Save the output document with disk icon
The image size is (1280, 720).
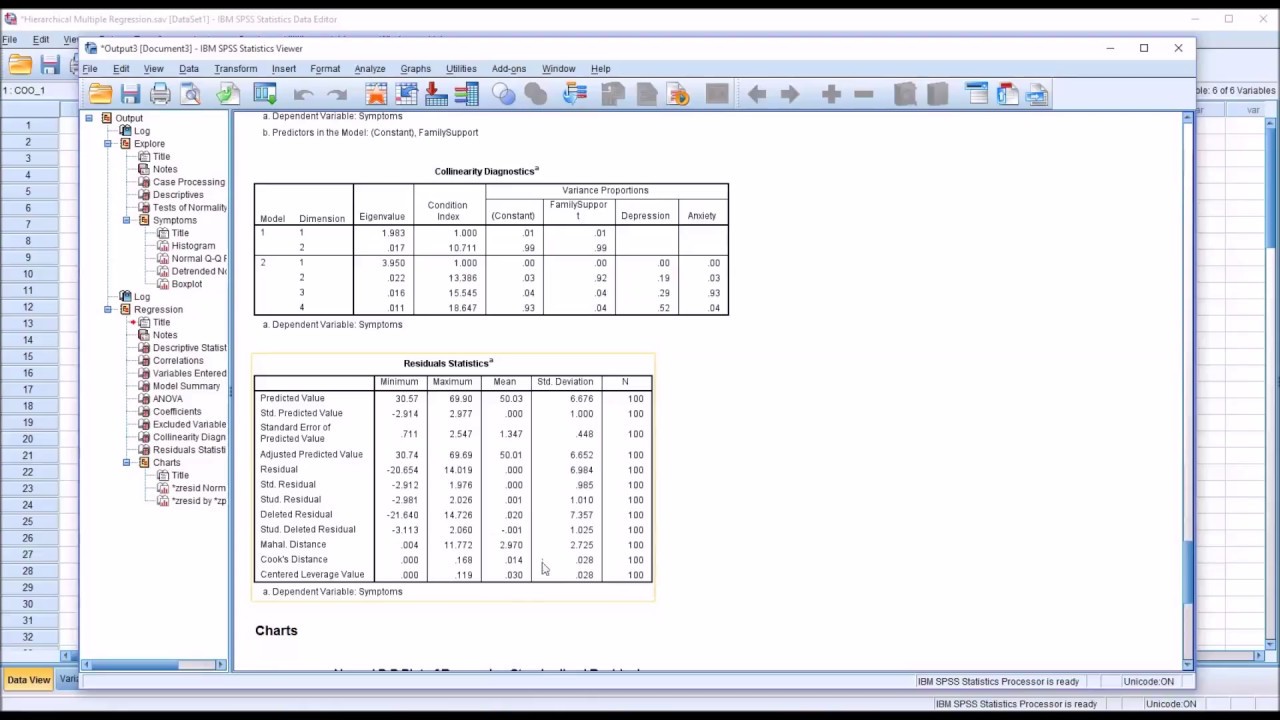[x=130, y=94]
